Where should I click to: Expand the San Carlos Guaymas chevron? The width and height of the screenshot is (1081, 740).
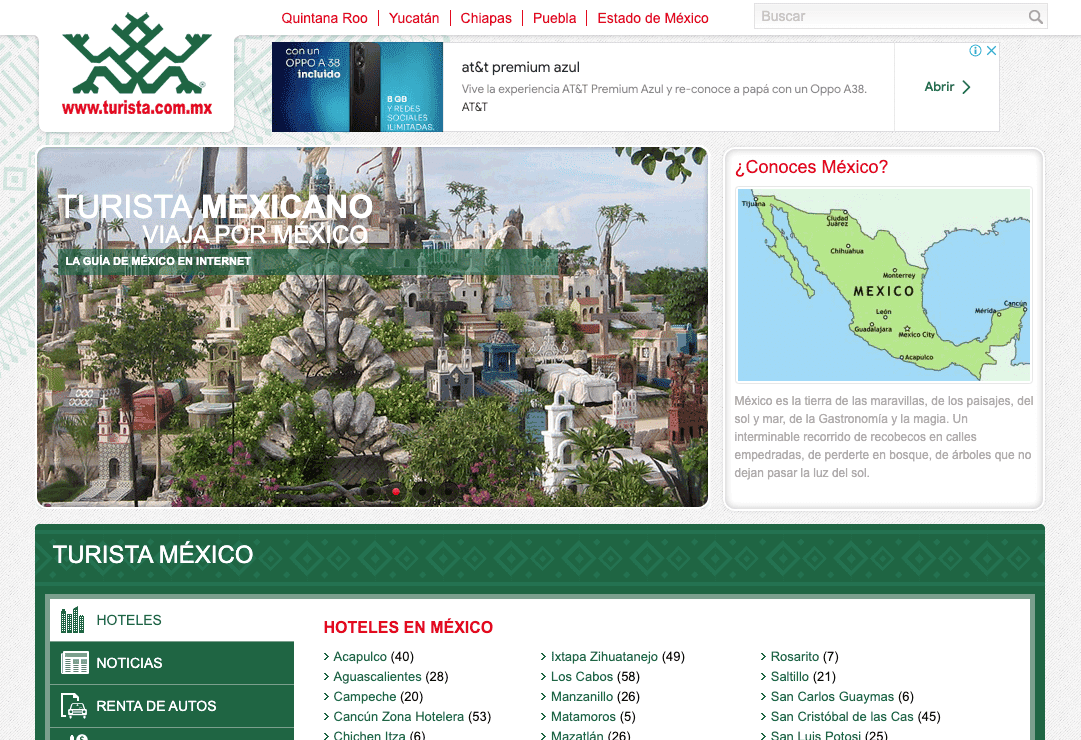(763, 696)
